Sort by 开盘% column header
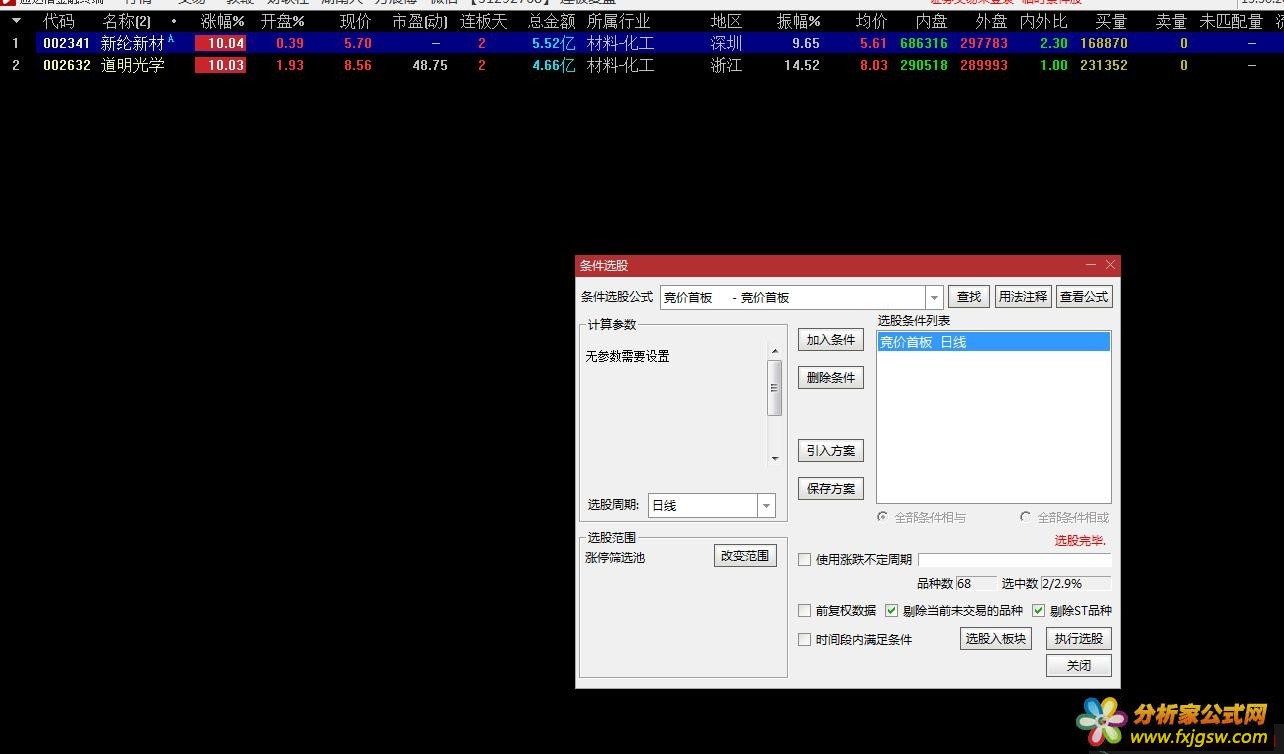Image resolution: width=1284 pixels, height=754 pixels. 282,21
